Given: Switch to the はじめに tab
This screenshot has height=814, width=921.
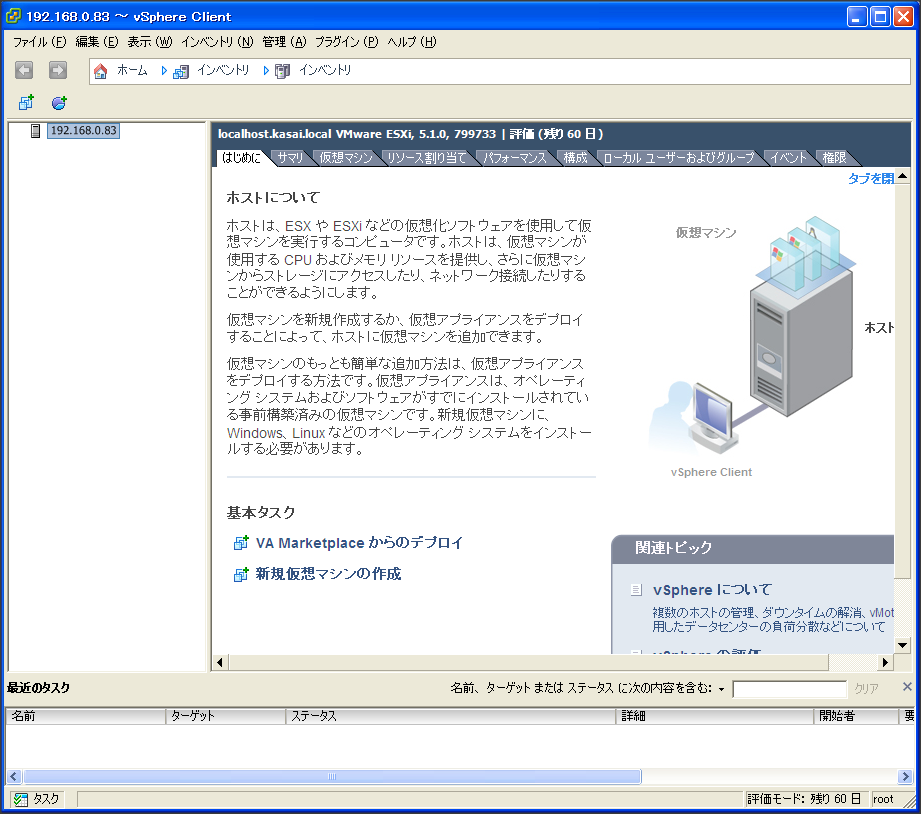Looking at the screenshot, I should tap(242, 158).
